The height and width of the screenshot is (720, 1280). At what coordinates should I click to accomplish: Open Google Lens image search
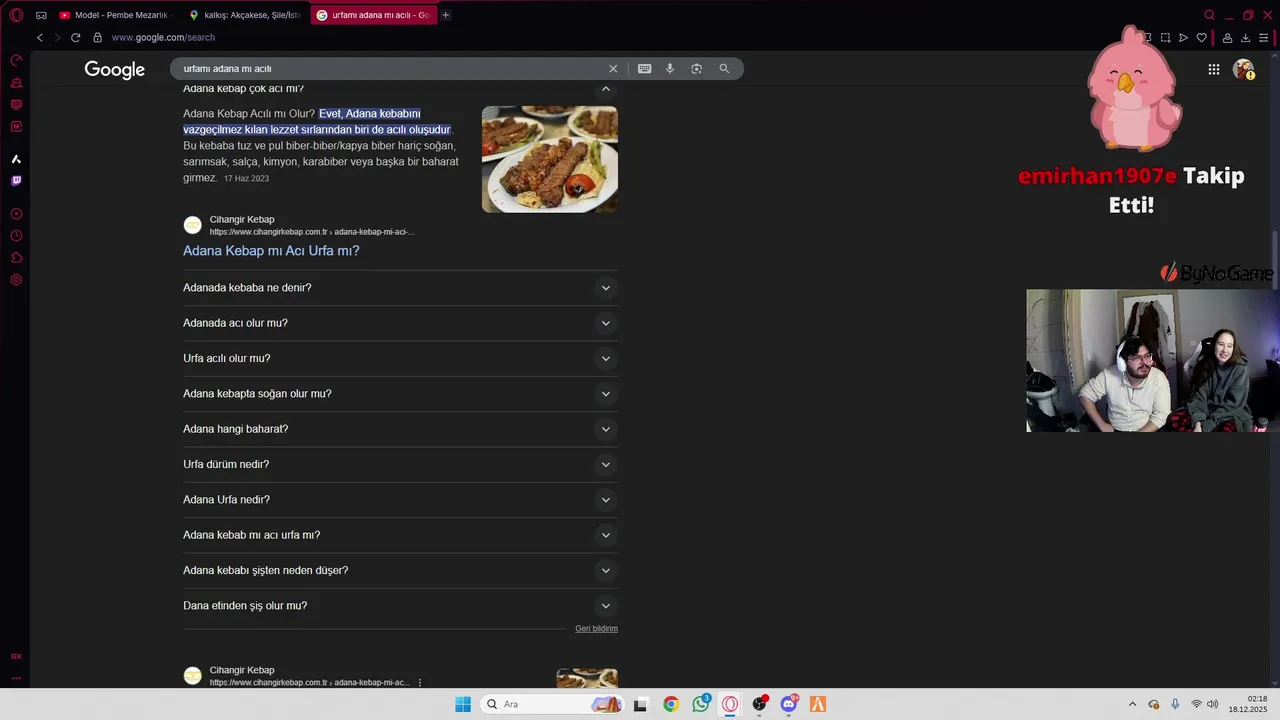tap(697, 69)
